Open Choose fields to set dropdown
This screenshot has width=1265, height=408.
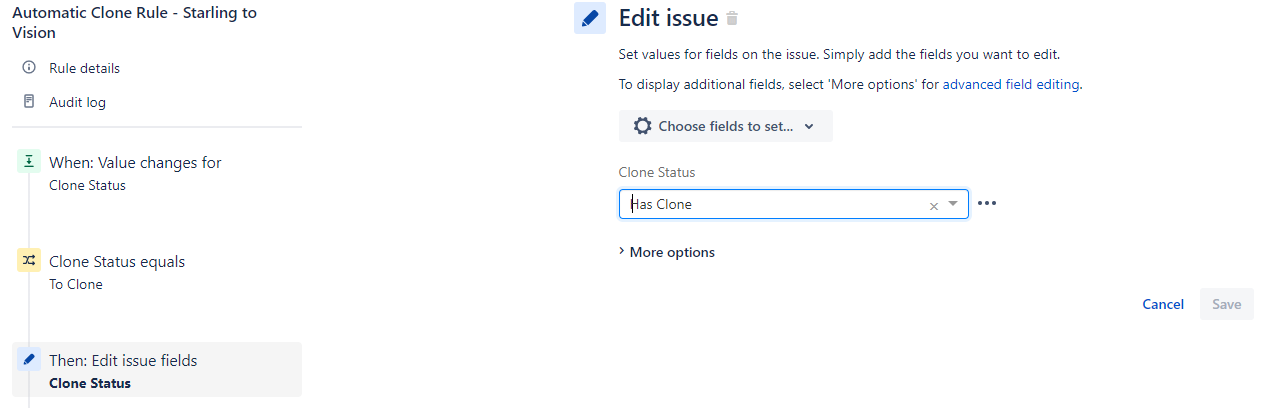(x=726, y=126)
